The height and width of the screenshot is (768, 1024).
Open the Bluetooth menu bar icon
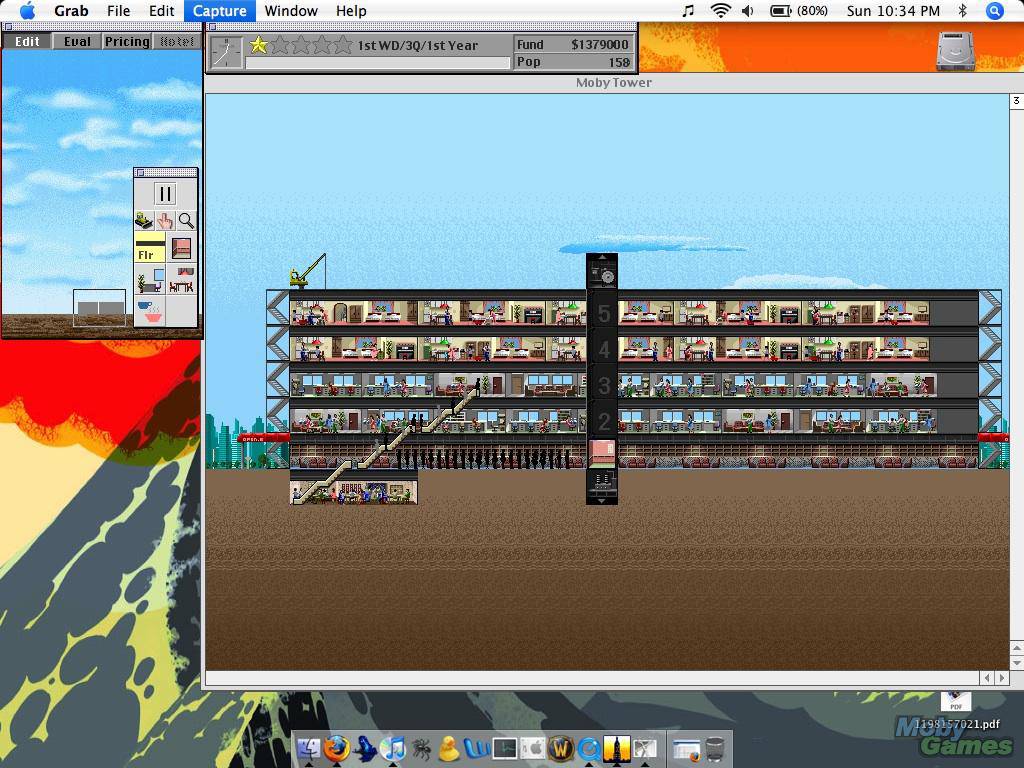pos(962,10)
